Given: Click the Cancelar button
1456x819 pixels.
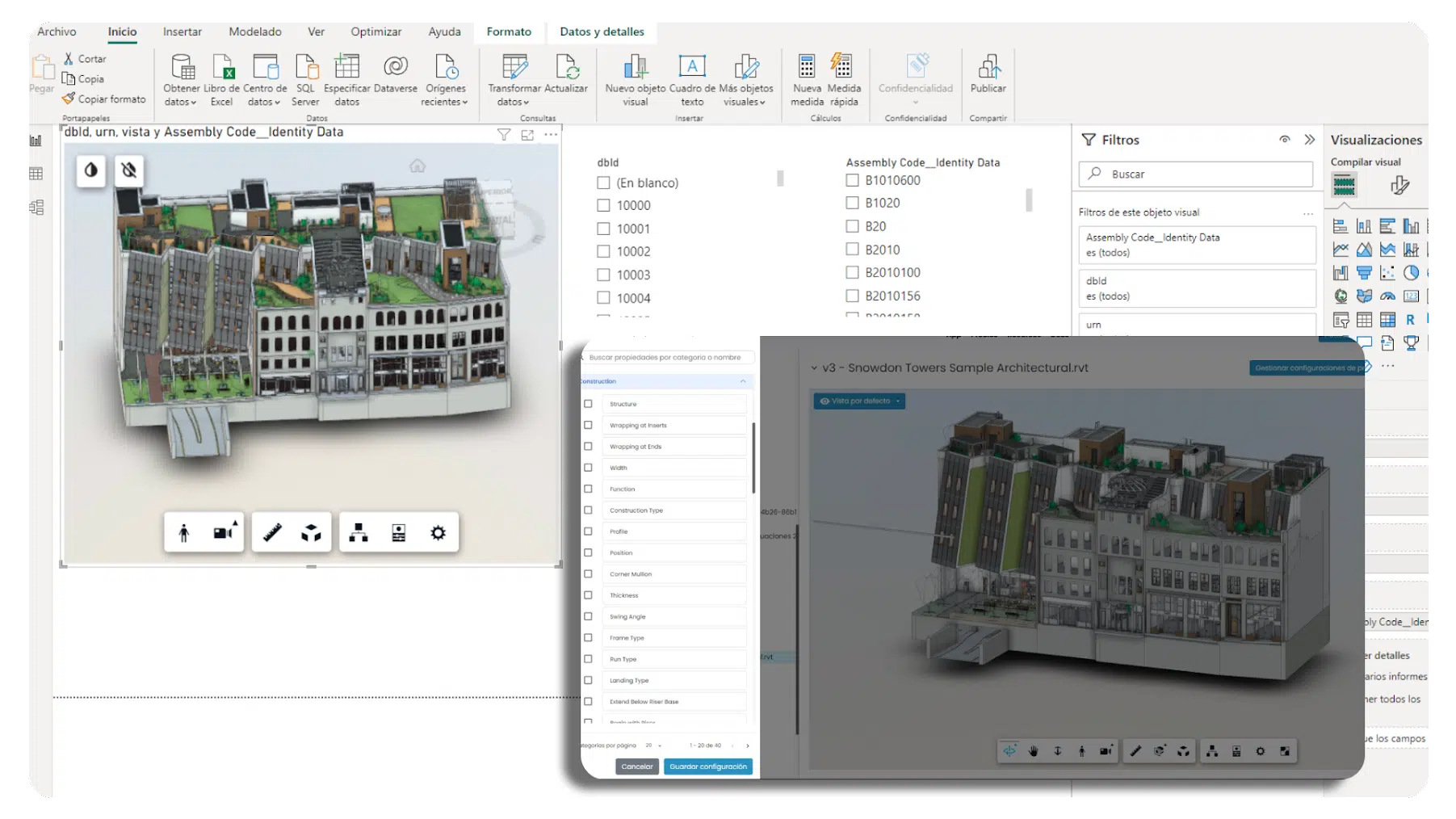Looking at the screenshot, I should click(x=636, y=766).
